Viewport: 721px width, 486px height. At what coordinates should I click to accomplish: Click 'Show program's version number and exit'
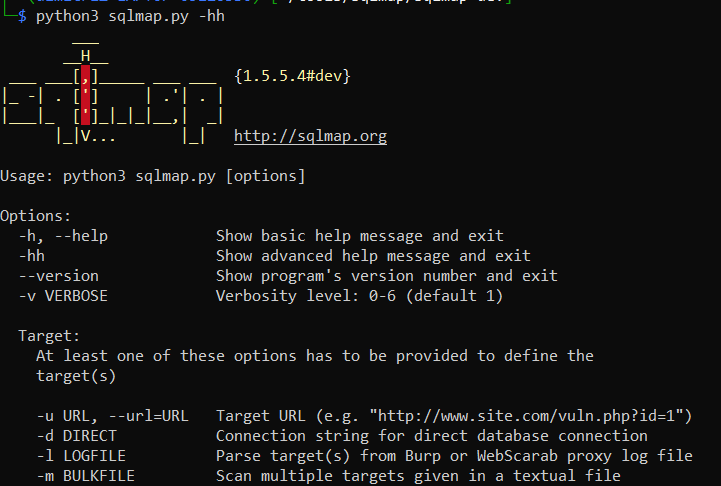(387, 276)
